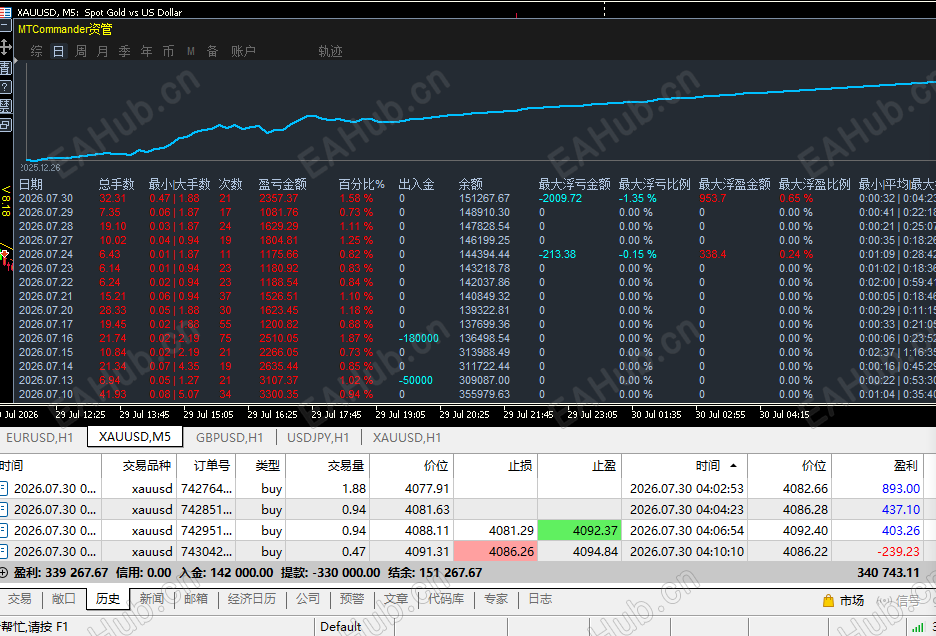
Task: Click document icon of order 742764 row
Action: [4, 488]
